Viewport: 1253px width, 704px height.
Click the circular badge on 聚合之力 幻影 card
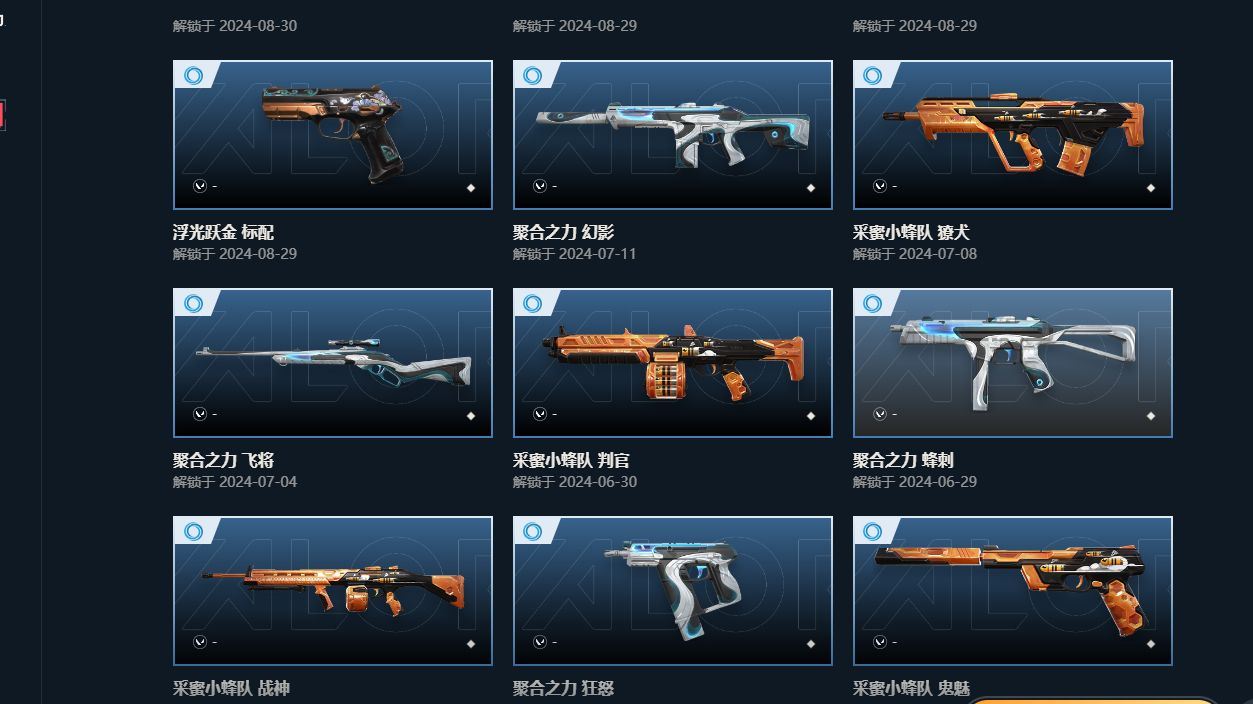[534, 76]
